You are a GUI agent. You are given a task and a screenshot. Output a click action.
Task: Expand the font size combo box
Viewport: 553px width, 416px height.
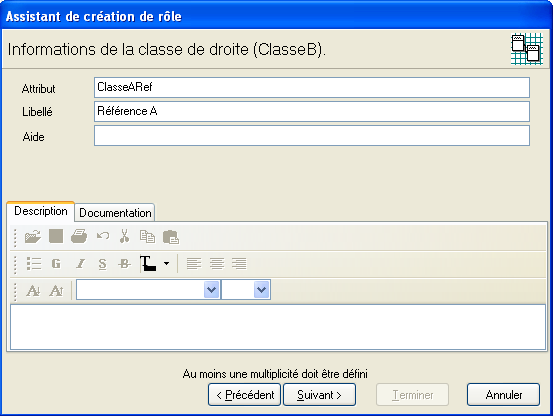point(261,290)
